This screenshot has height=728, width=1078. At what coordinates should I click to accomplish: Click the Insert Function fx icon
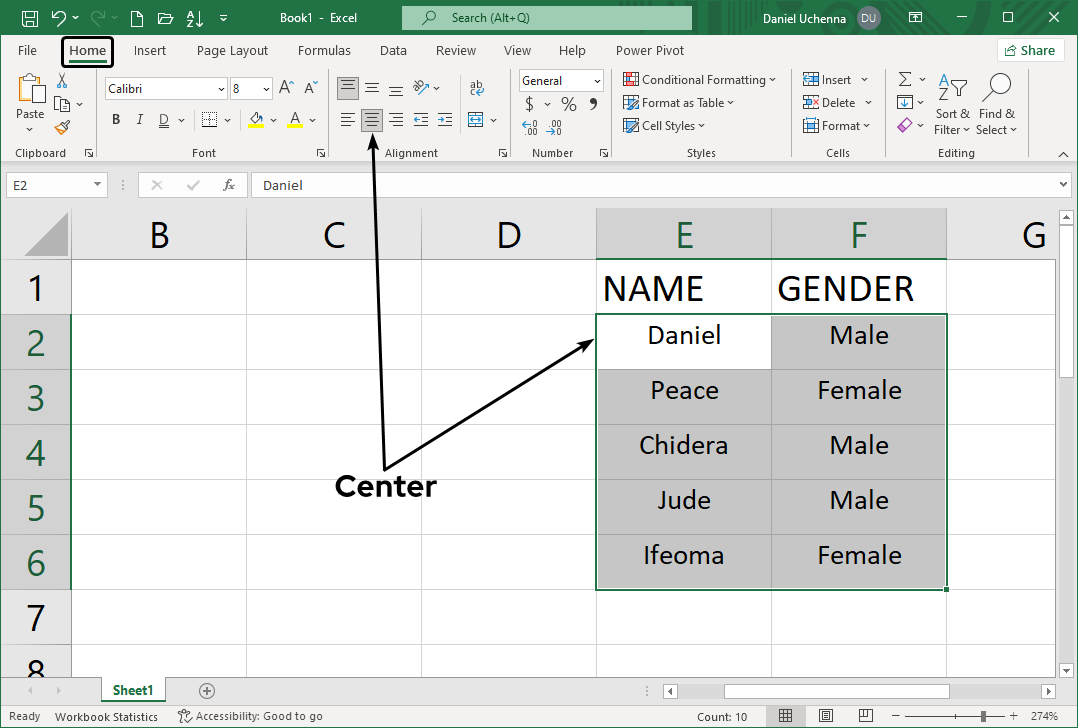[229, 185]
